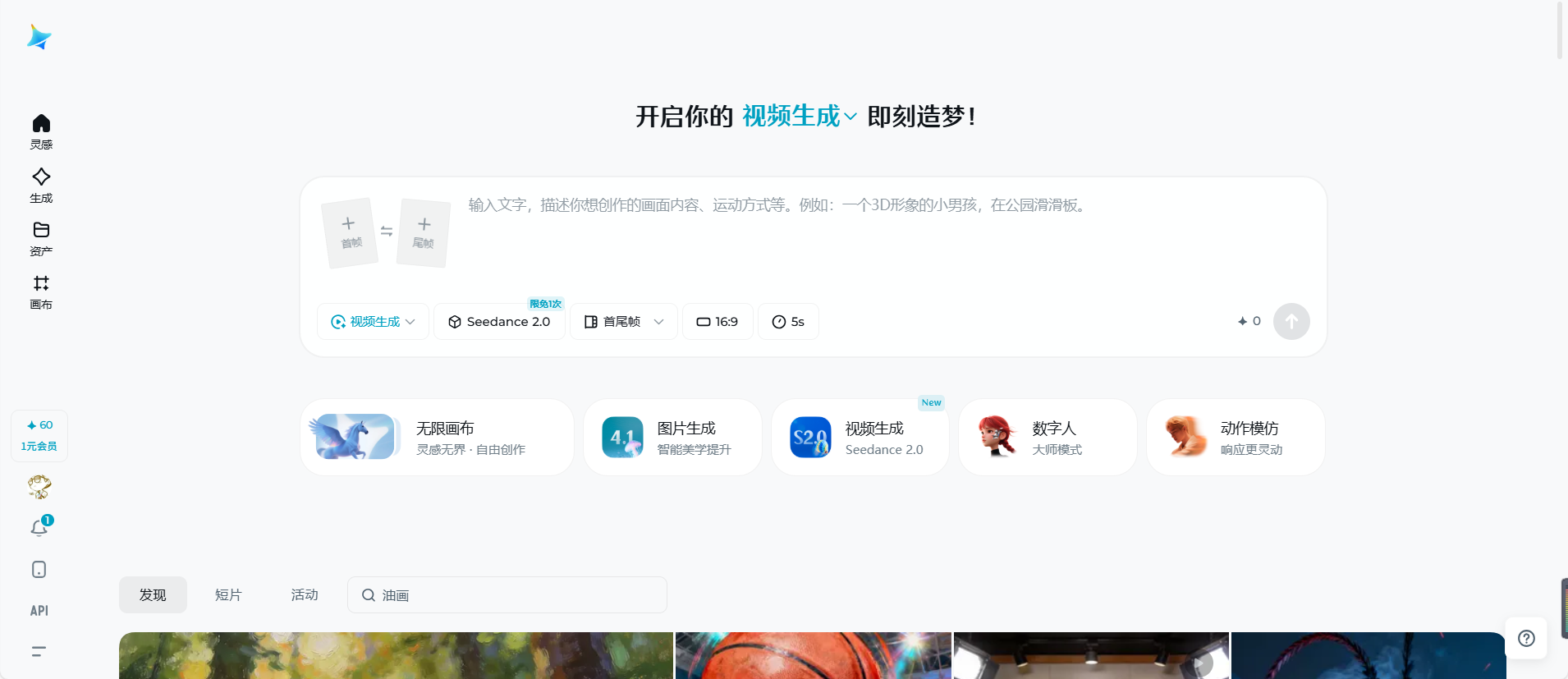
Task: Add a first frame image (首帧)
Action: 350,232
